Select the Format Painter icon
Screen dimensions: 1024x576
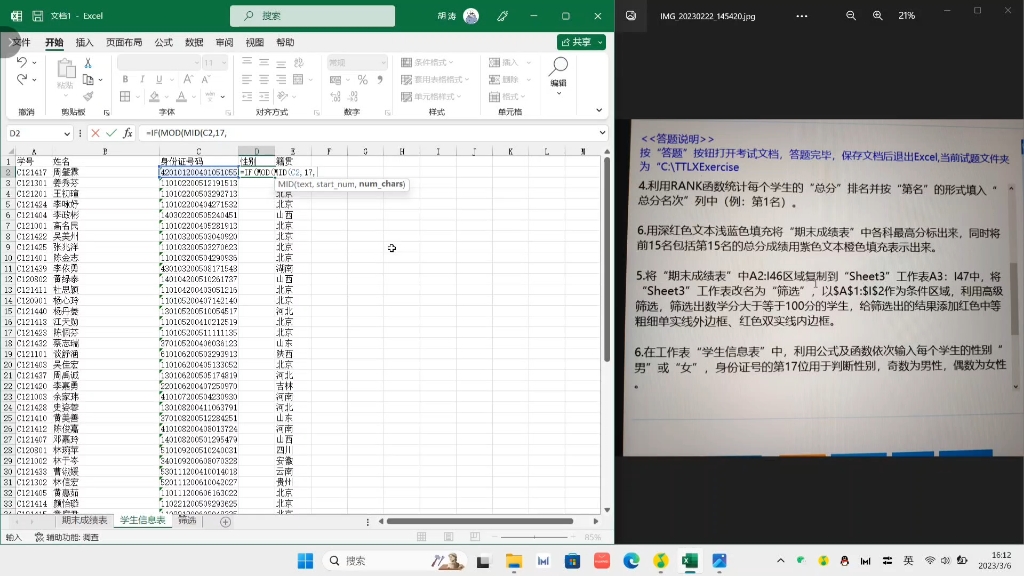pyautogui.click(x=88, y=95)
